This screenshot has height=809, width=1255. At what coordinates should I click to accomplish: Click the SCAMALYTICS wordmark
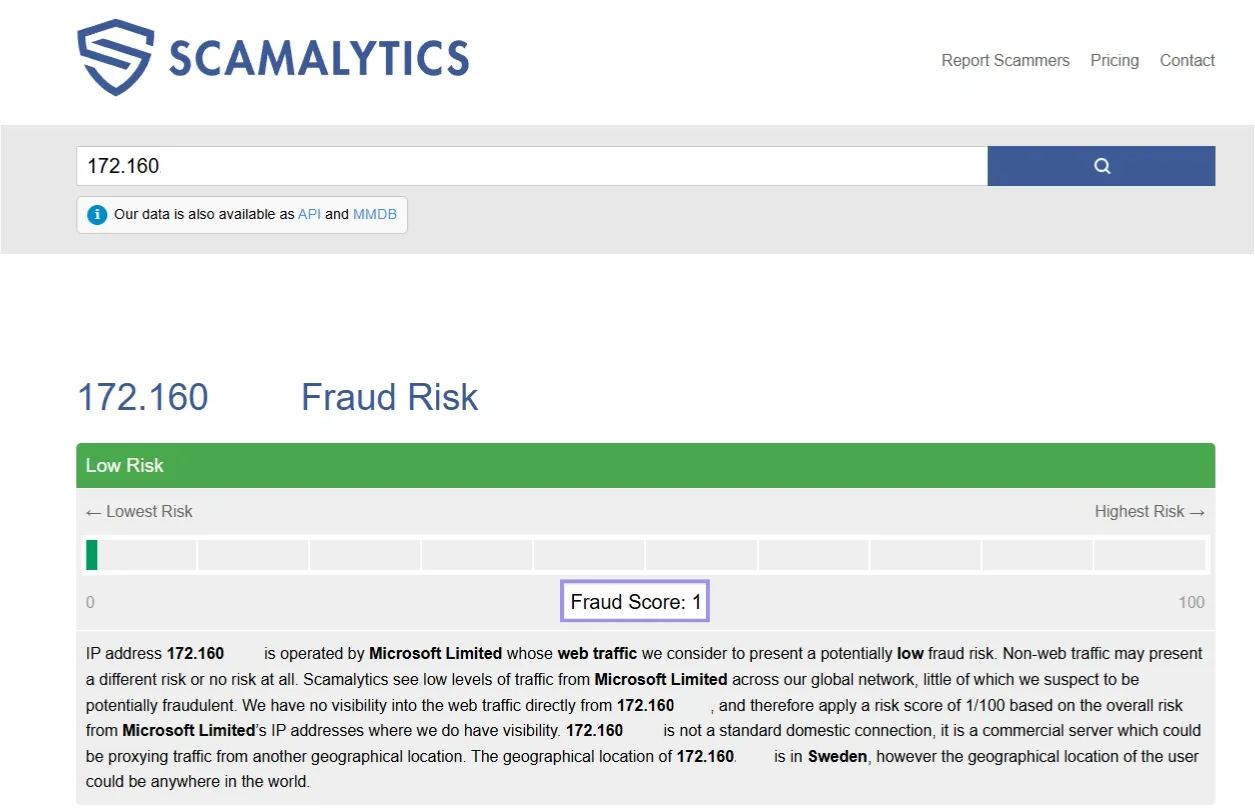coord(320,58)
